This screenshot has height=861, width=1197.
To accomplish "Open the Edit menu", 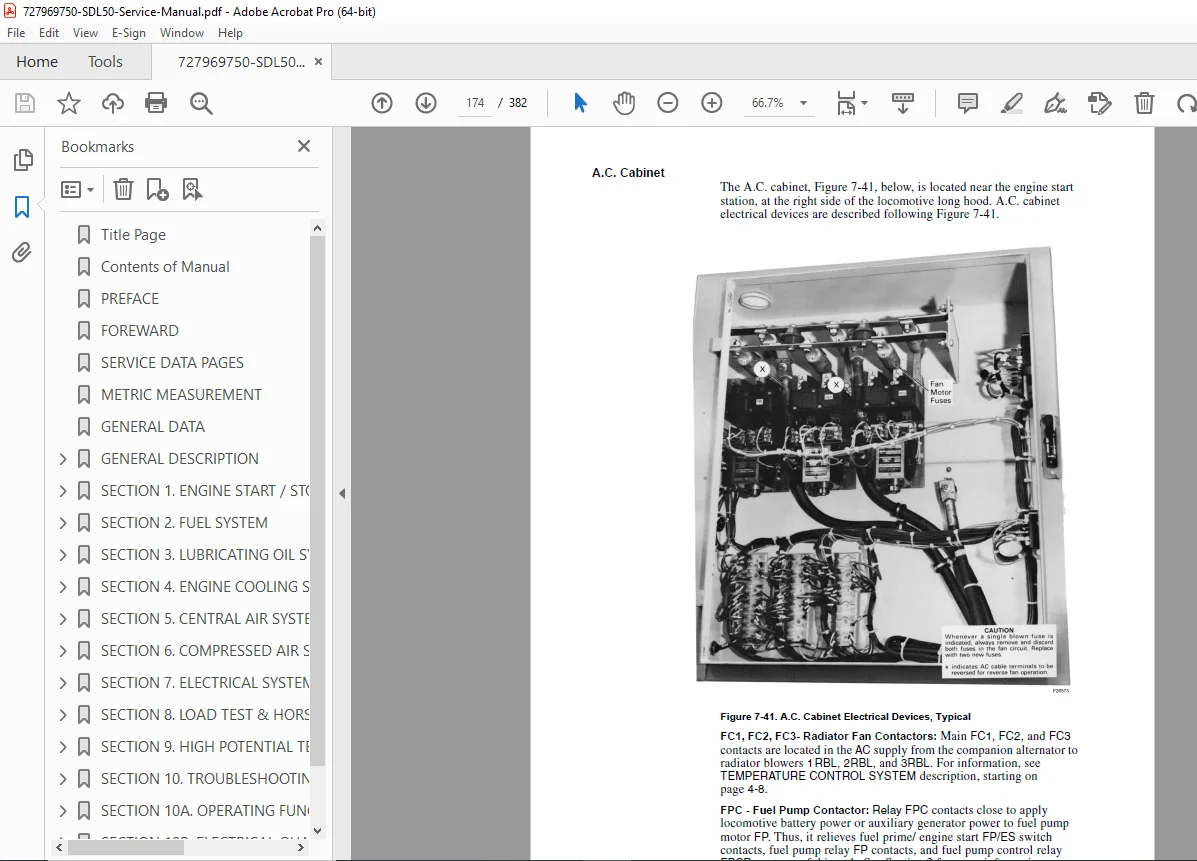I will [49, 33].
